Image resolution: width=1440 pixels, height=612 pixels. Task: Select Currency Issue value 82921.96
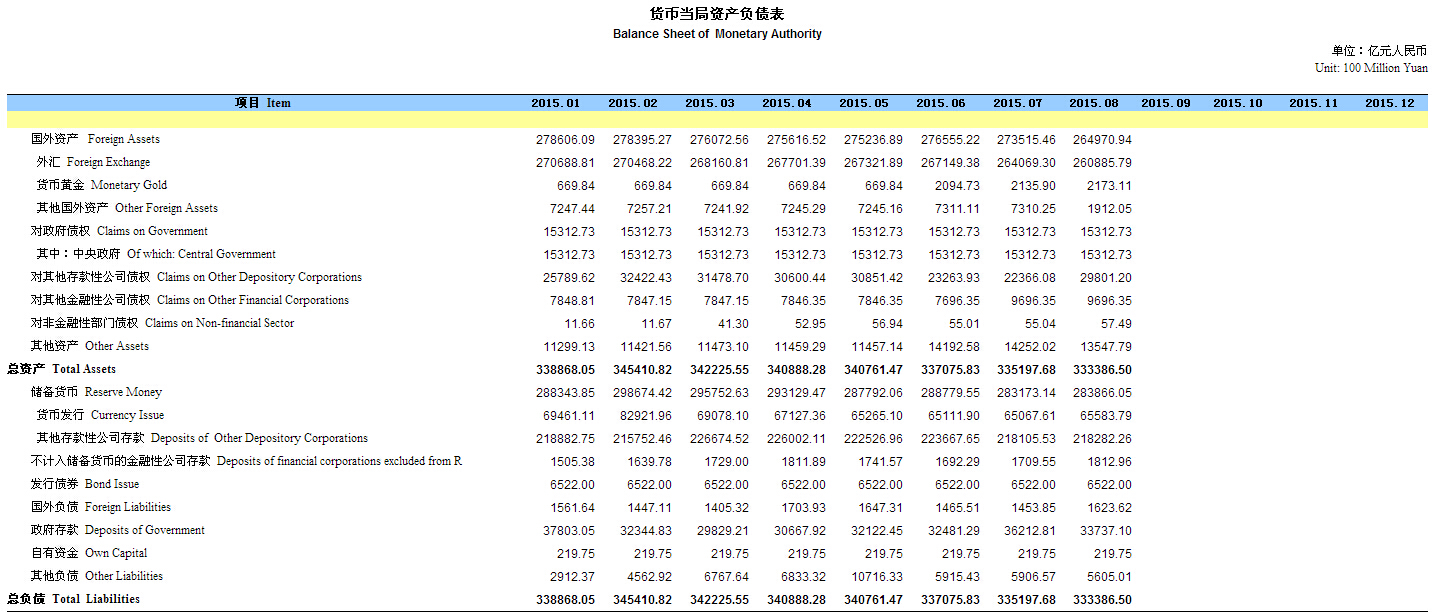[x=645, y=416]
